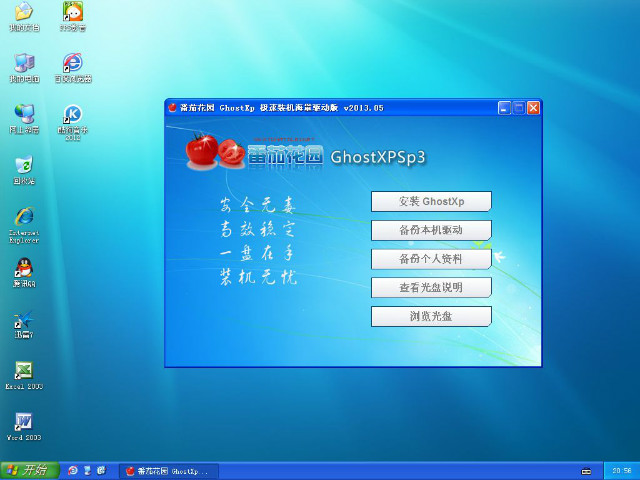The height and width of the screenshot is (480, 640).
Task: Open the PPS video shortcut icon
Action: coord(73,17)
